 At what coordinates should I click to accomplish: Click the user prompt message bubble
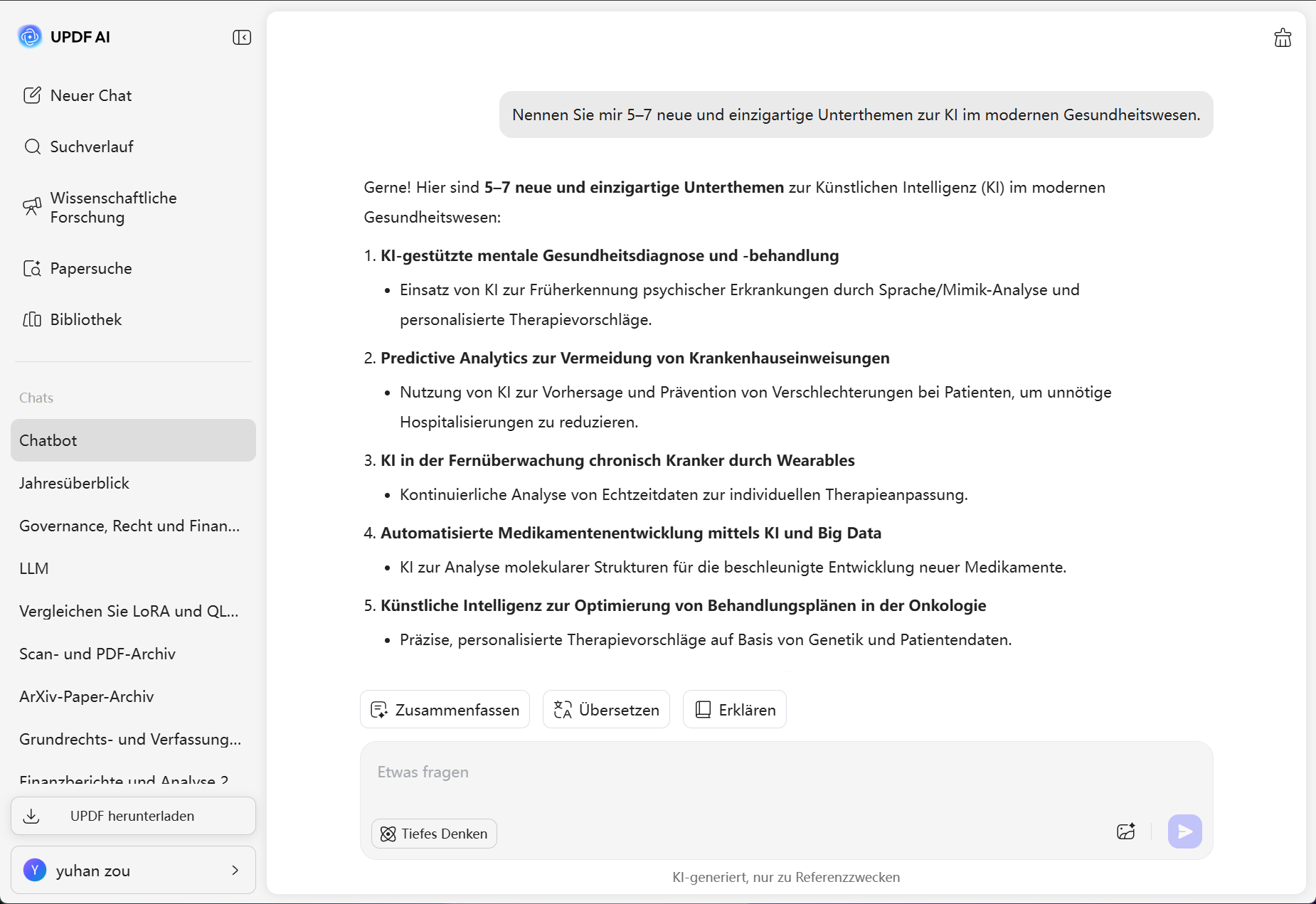pos(856,115)
